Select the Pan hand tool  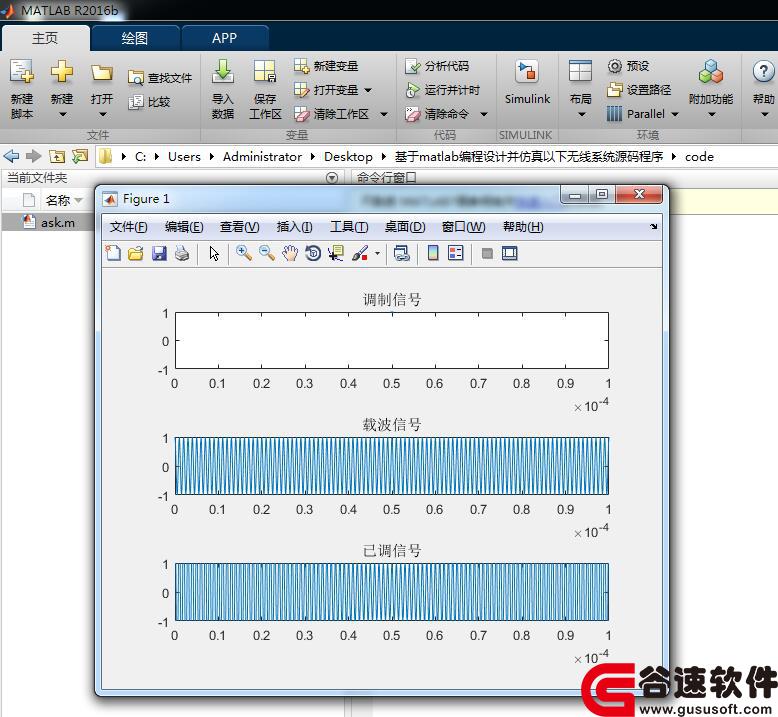pos(290,254)
